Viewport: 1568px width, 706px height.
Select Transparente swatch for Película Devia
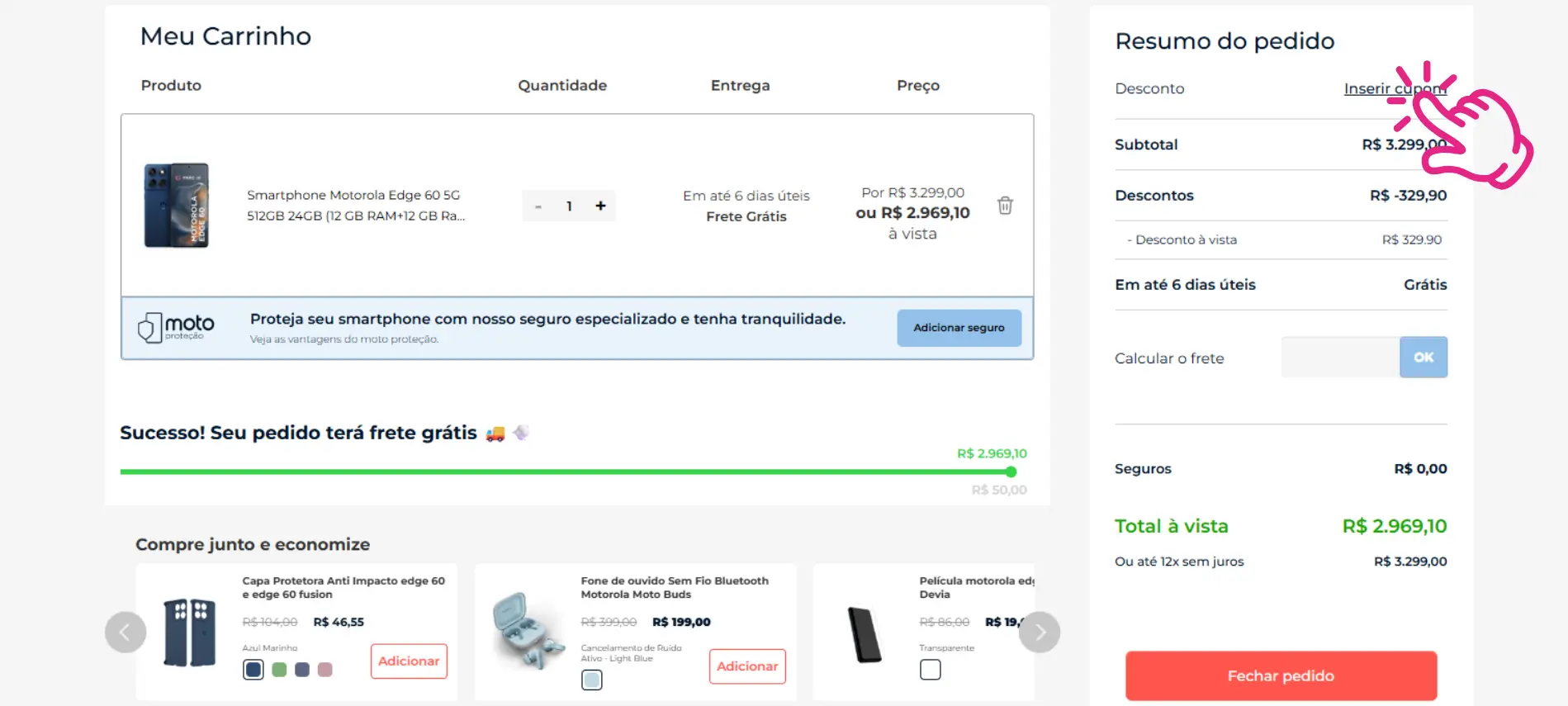coord(931,670)
